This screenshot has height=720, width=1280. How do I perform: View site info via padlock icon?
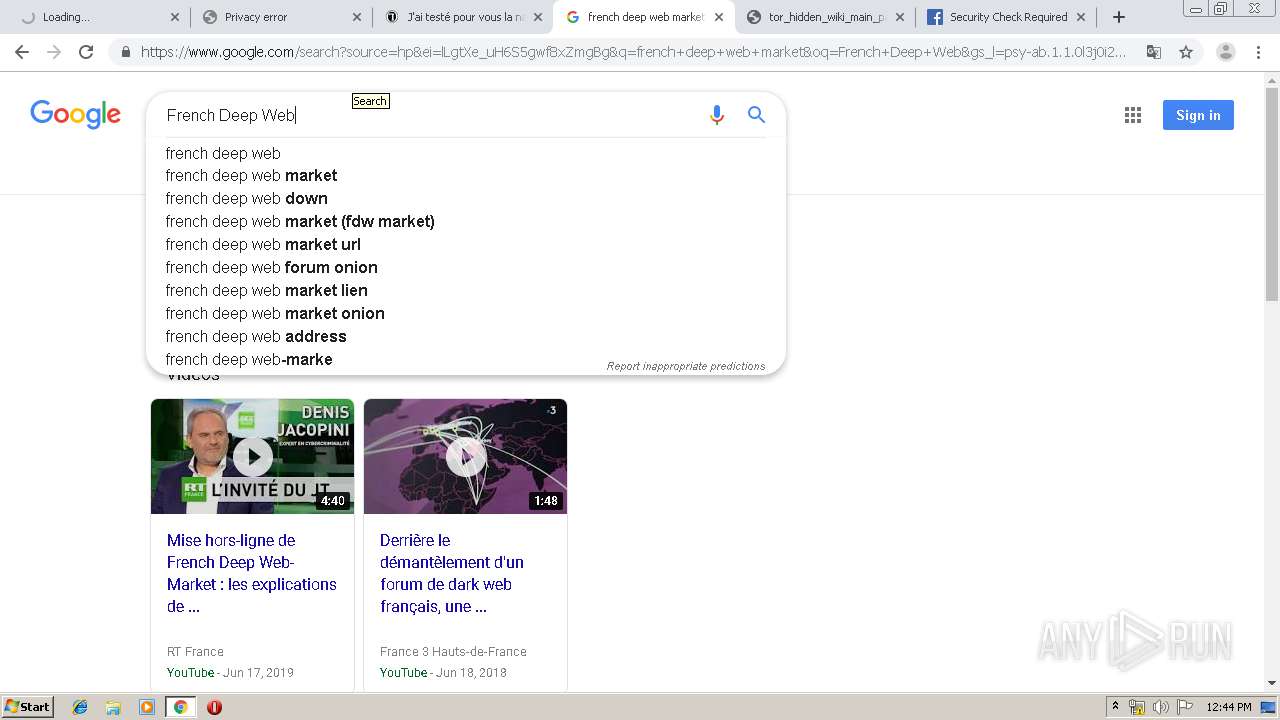tap(125, 52)
